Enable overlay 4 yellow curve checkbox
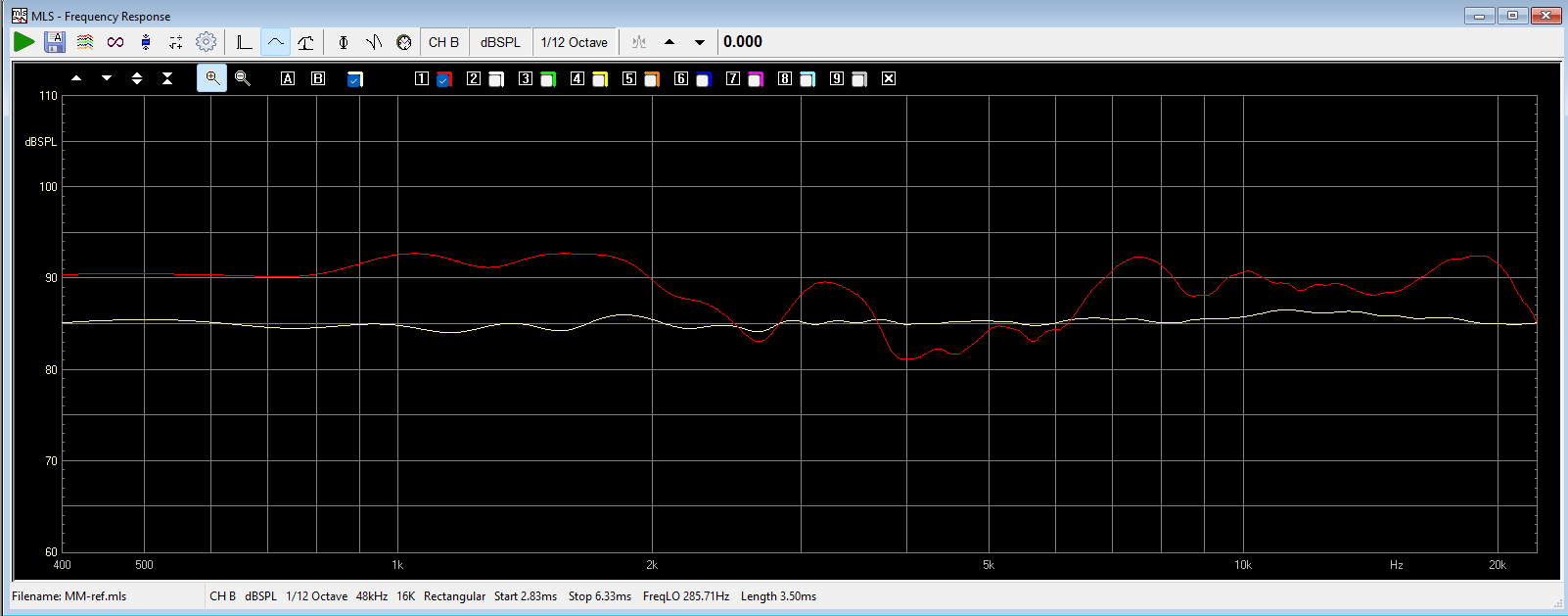Screen dimensions: 1568x616 (x=600, y=79)
